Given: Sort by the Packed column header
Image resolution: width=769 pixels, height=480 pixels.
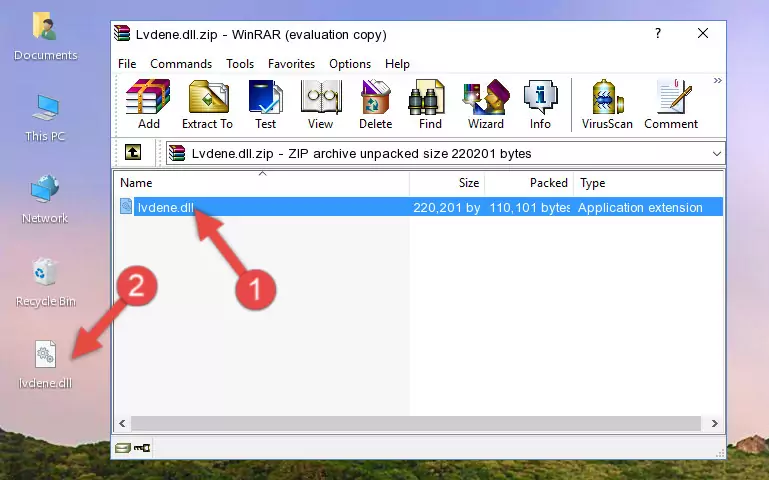Looking at the screenshot, I should (529, 183).
